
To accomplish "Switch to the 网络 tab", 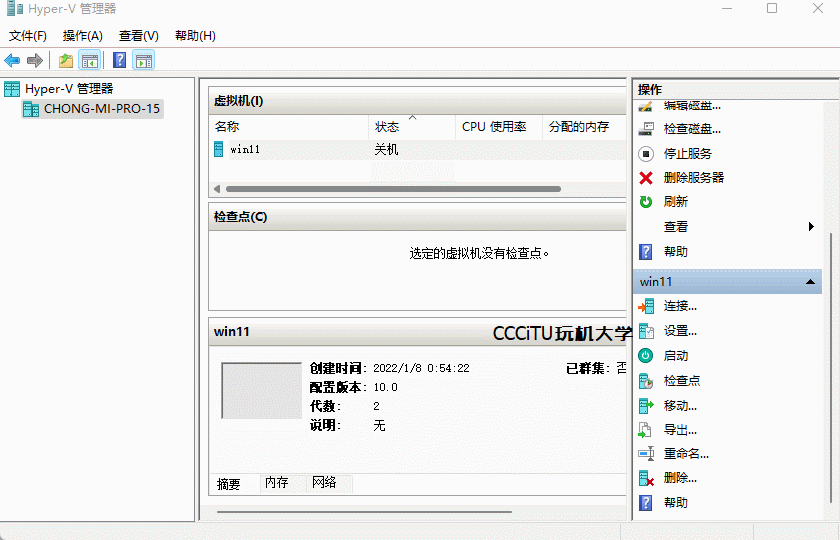I will click(324, 483).
